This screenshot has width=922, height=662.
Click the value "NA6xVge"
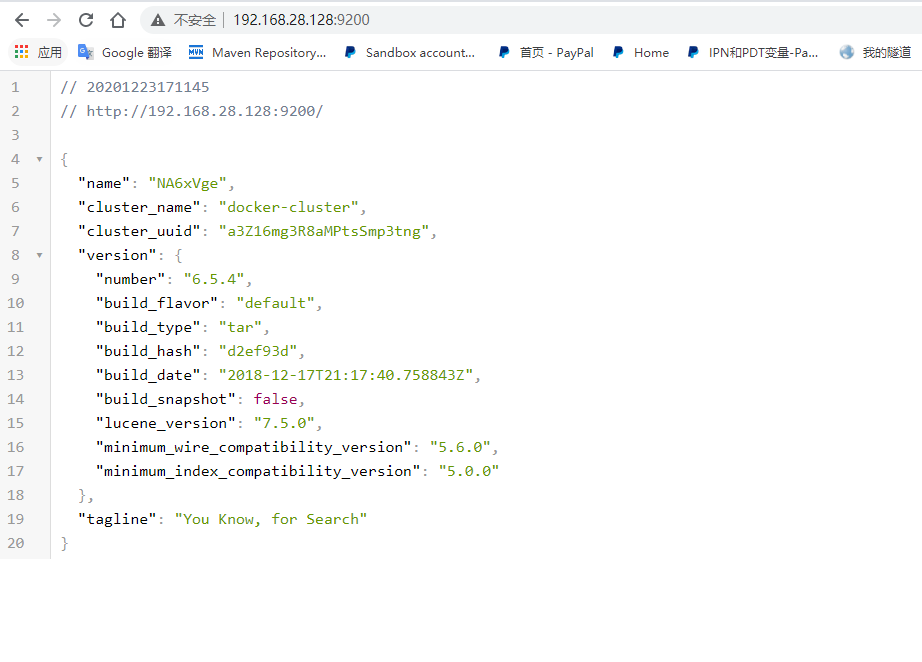click(187, 183)
